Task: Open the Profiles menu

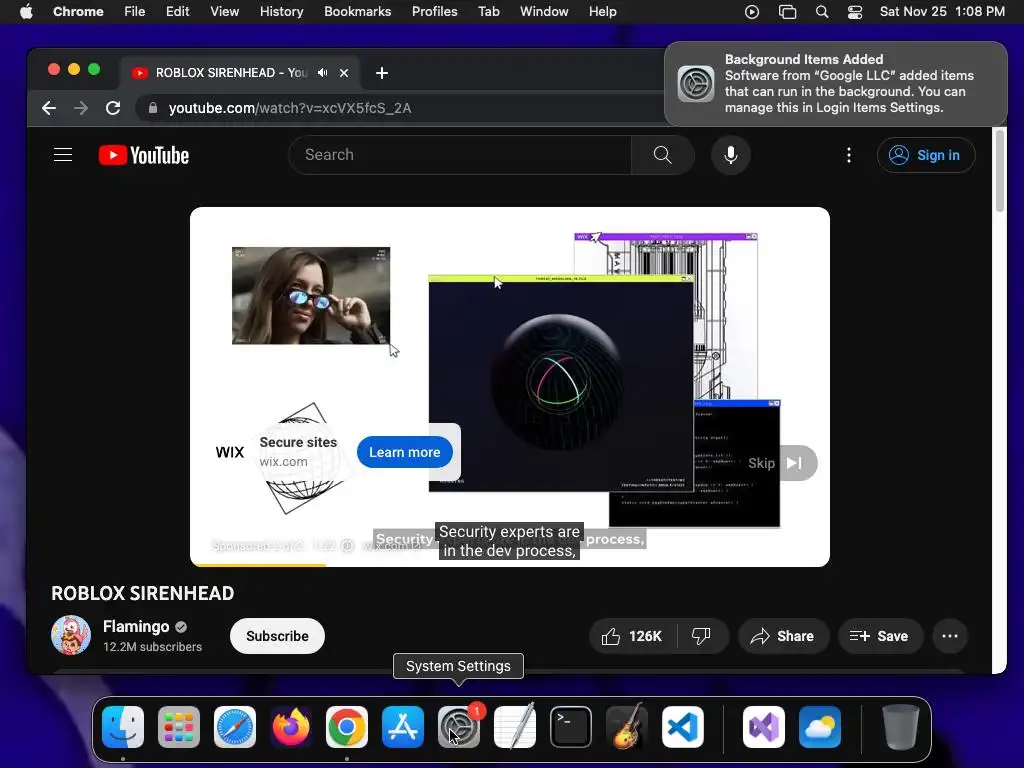Action: [434, 12]
